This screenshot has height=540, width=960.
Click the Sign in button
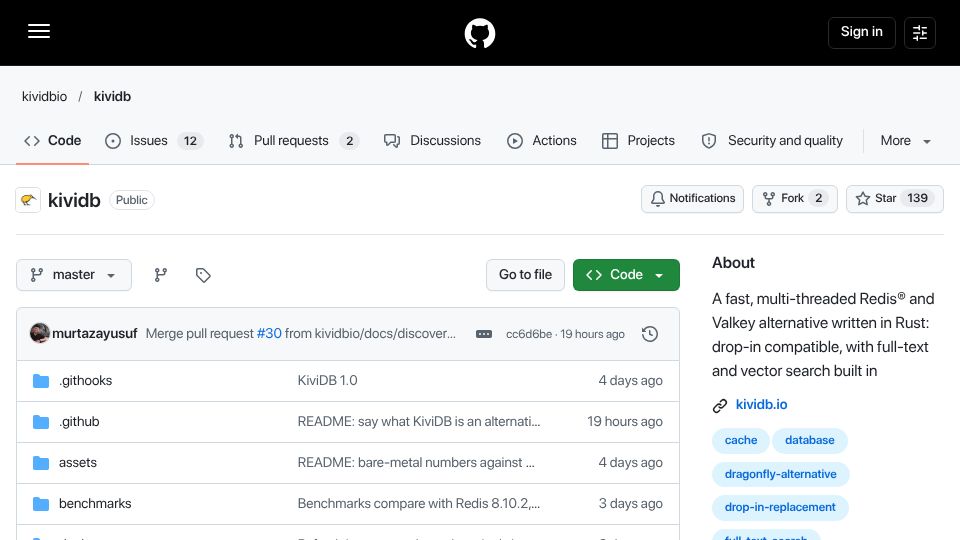coord(861,32)
